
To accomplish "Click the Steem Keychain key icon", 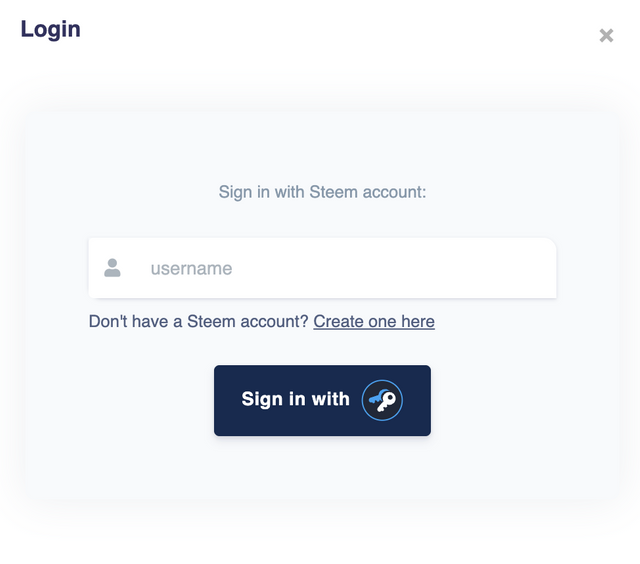I will (x=382, y=400).
